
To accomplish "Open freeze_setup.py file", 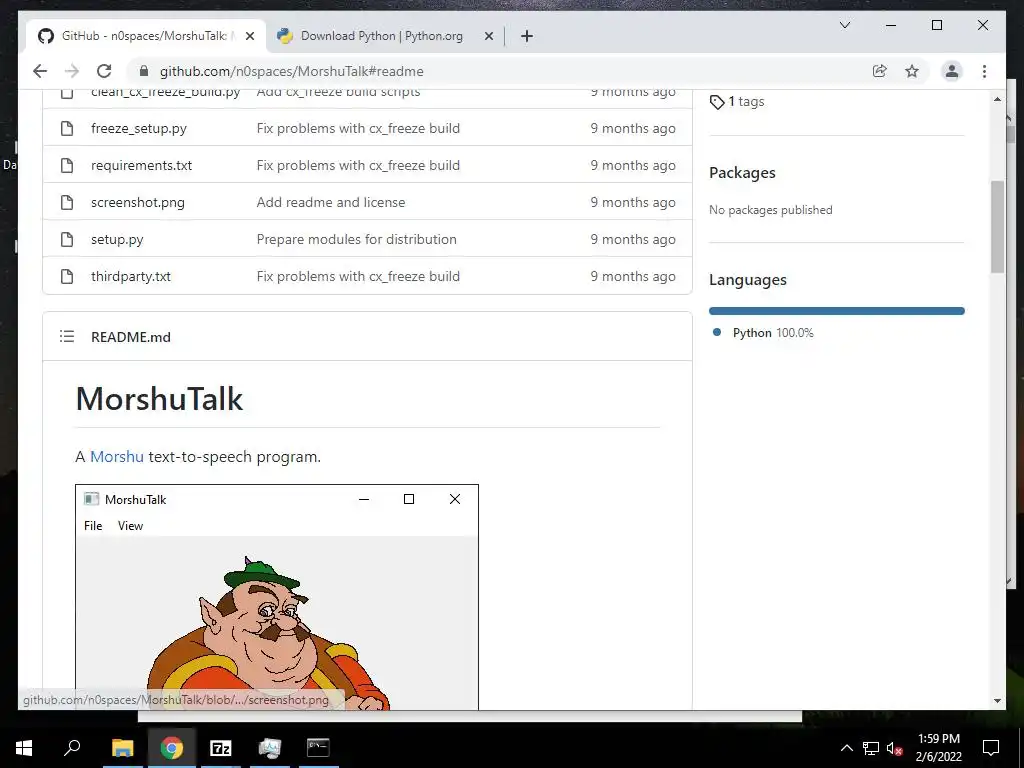I will point(138,128).
